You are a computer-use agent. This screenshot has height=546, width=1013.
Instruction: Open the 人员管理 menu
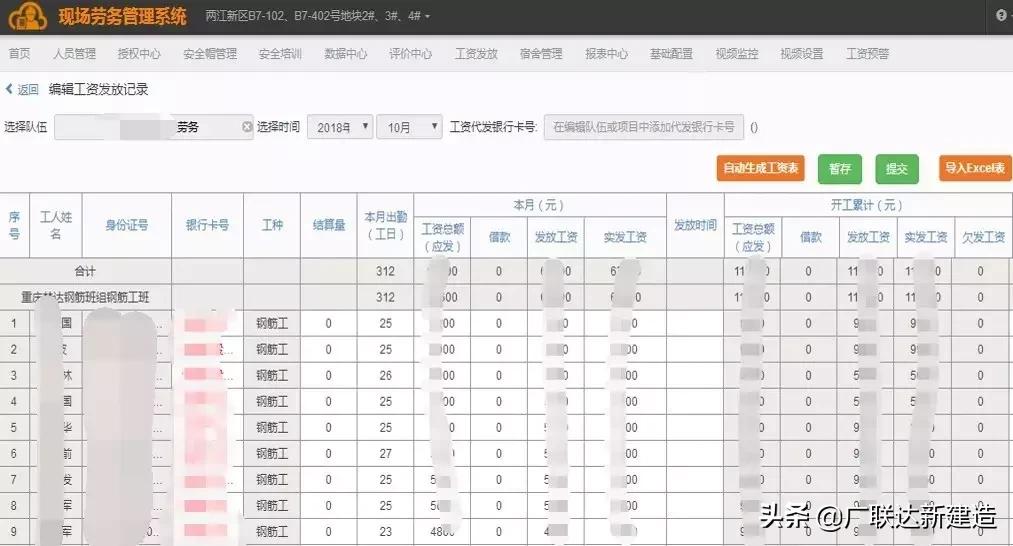click(74, 54)
